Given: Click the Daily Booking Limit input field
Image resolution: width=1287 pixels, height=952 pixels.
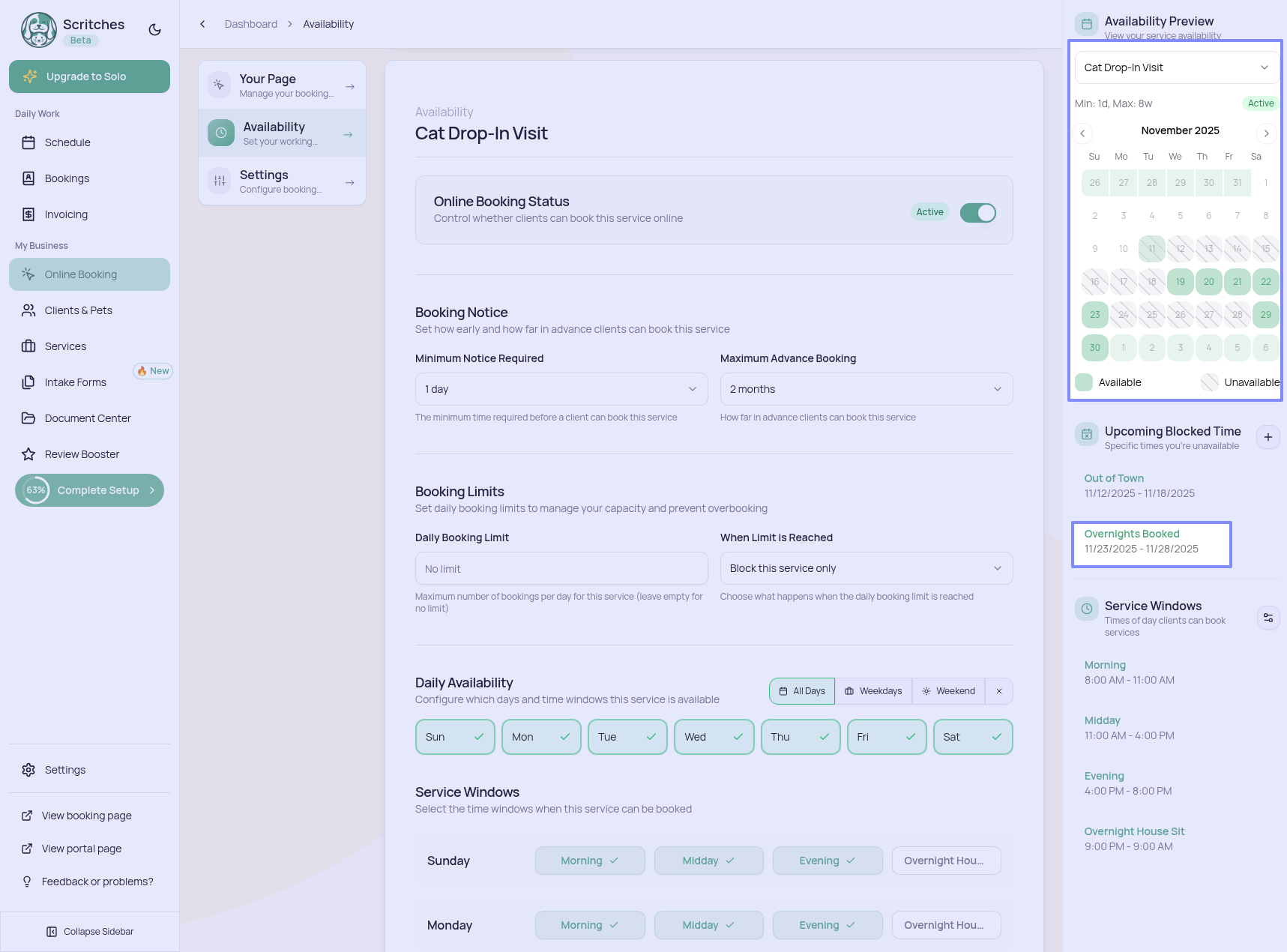Looking at the screenshot, I should [561, 569].
